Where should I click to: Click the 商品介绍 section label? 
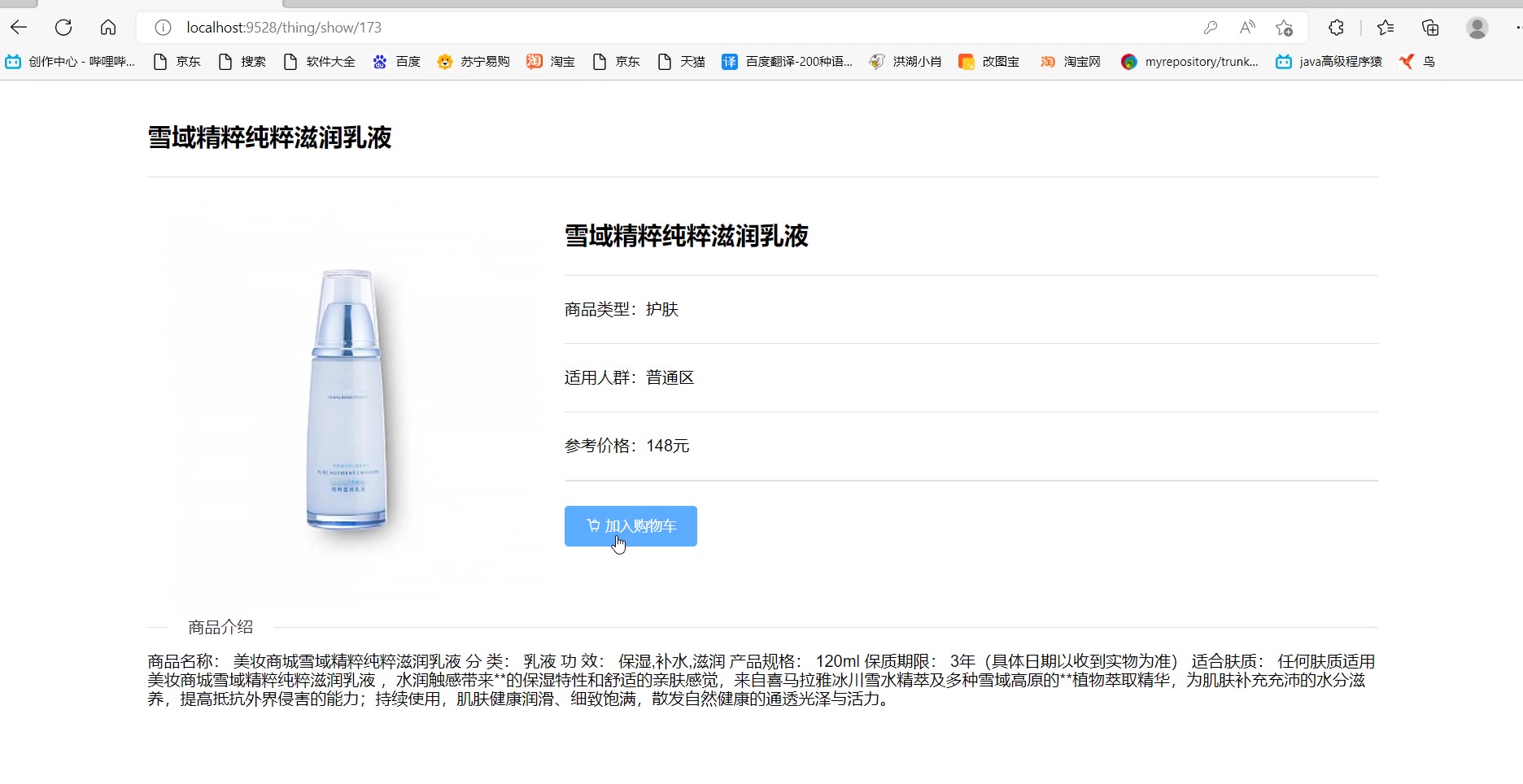(220, 627)
